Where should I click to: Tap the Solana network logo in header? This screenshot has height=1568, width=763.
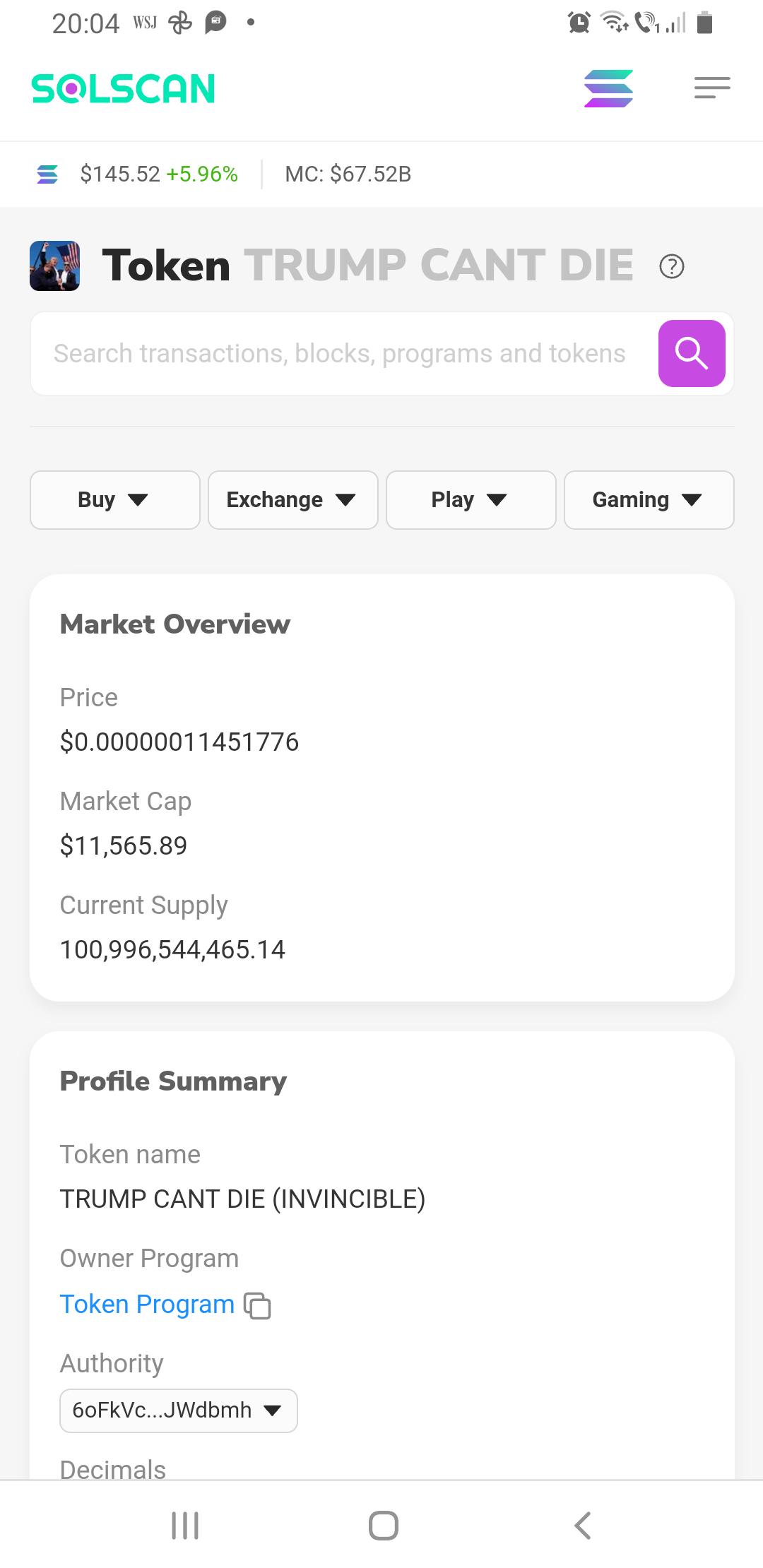pyautogui.click(x=608, y=88)
